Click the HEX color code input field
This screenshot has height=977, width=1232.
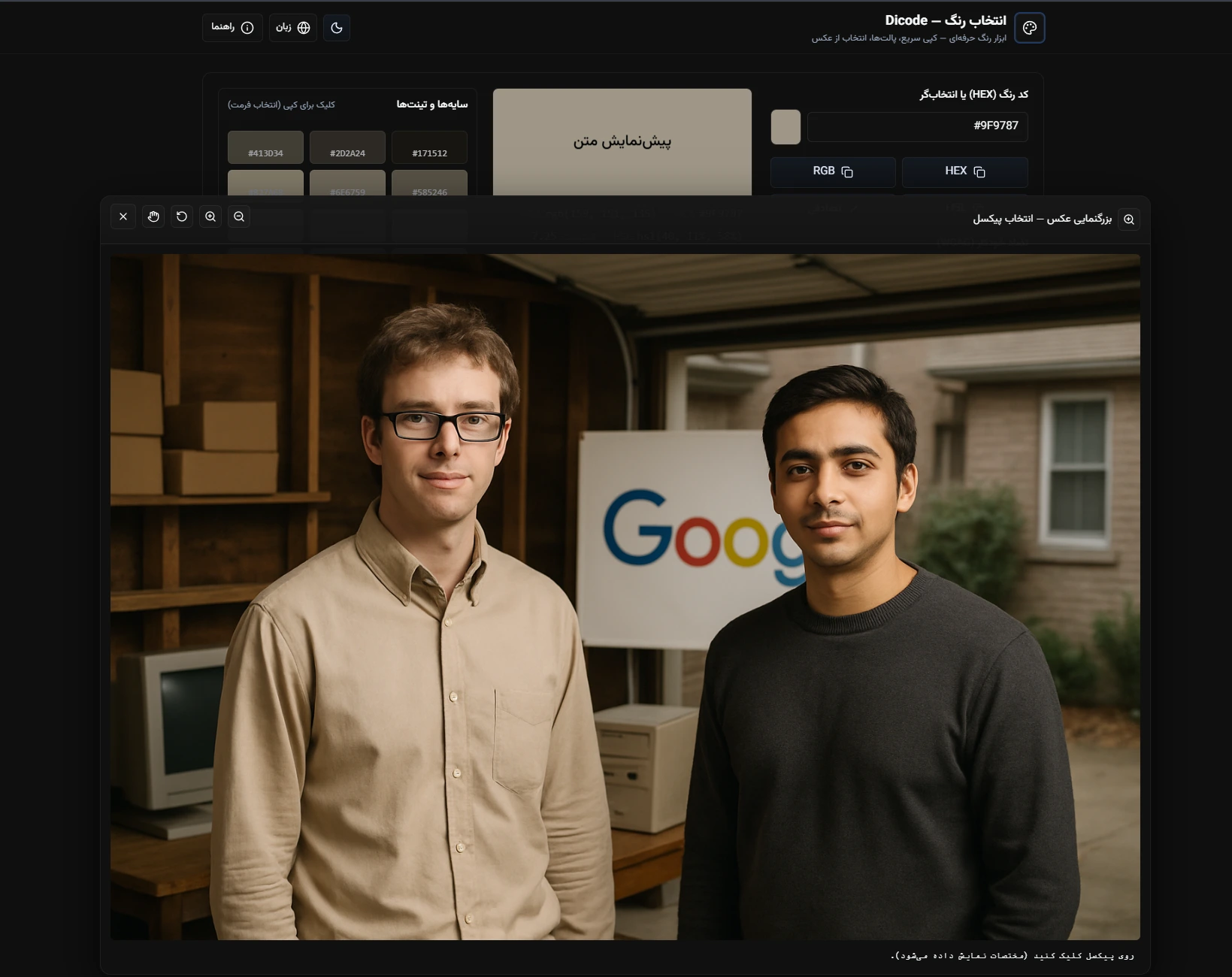[917, 126]
